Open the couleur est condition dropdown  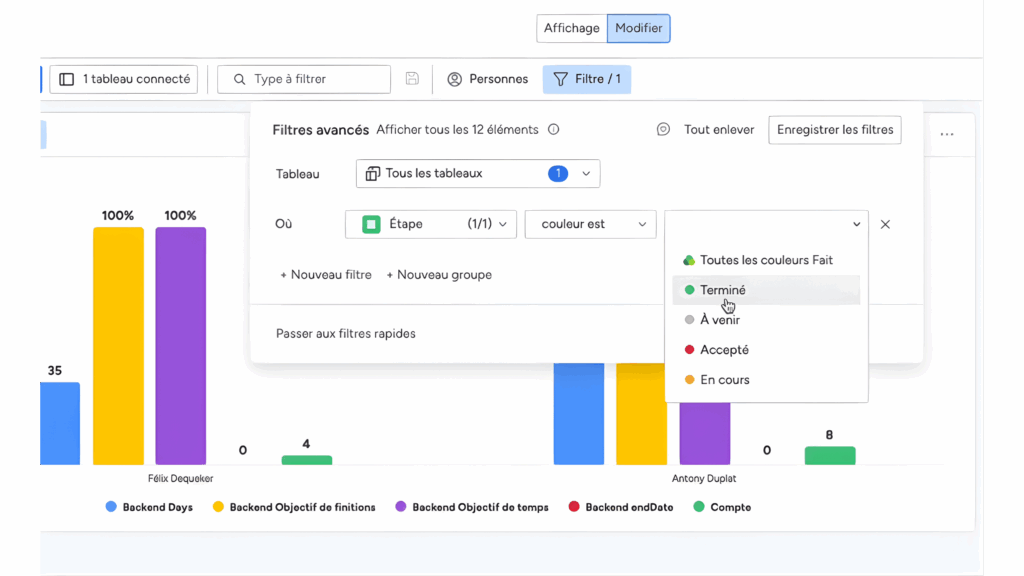tap(590, 224)
